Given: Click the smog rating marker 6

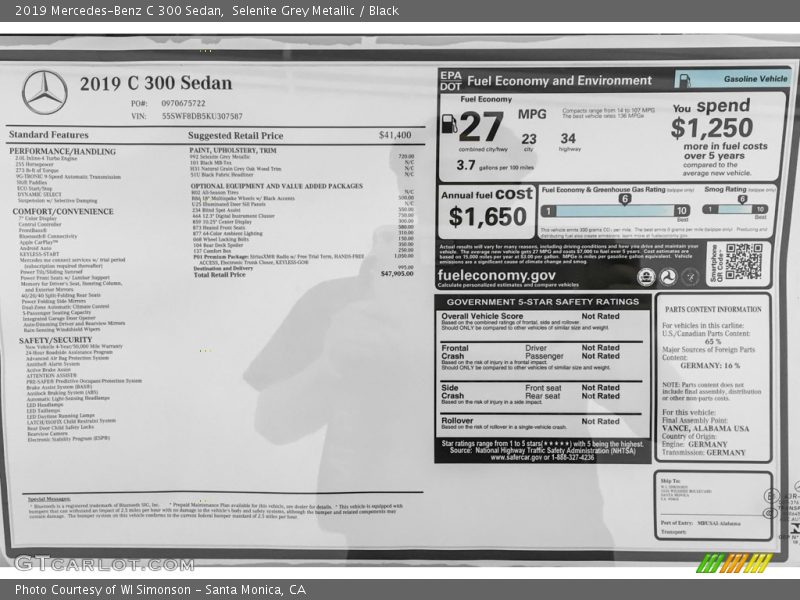Looking at the screenshot, I should click(742, 199).
